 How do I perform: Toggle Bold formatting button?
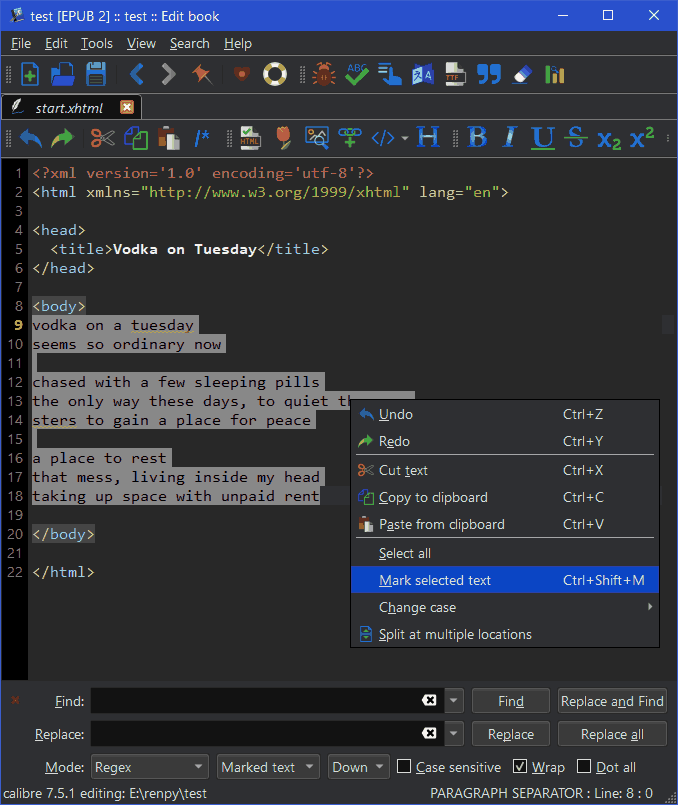click(x=477, y=137)
